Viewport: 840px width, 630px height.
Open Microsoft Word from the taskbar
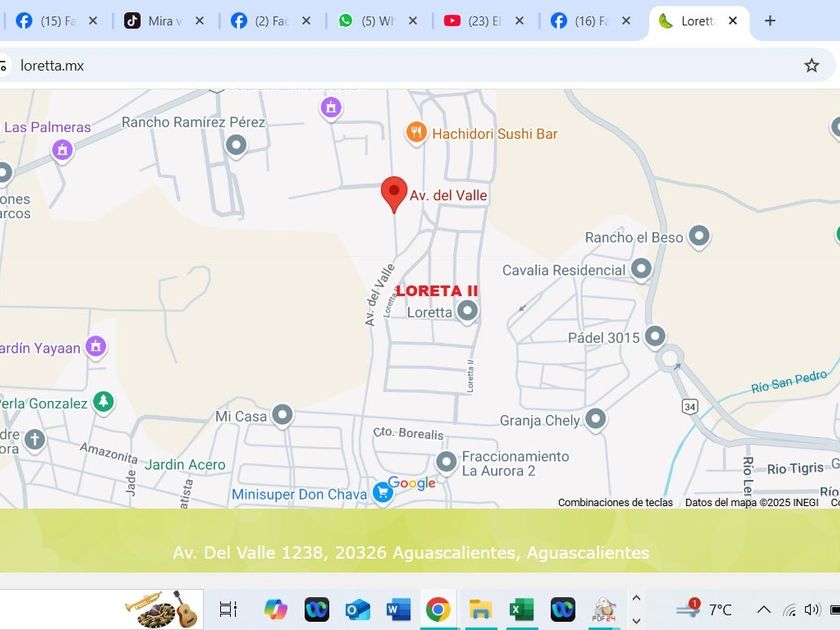pos(398,609)
